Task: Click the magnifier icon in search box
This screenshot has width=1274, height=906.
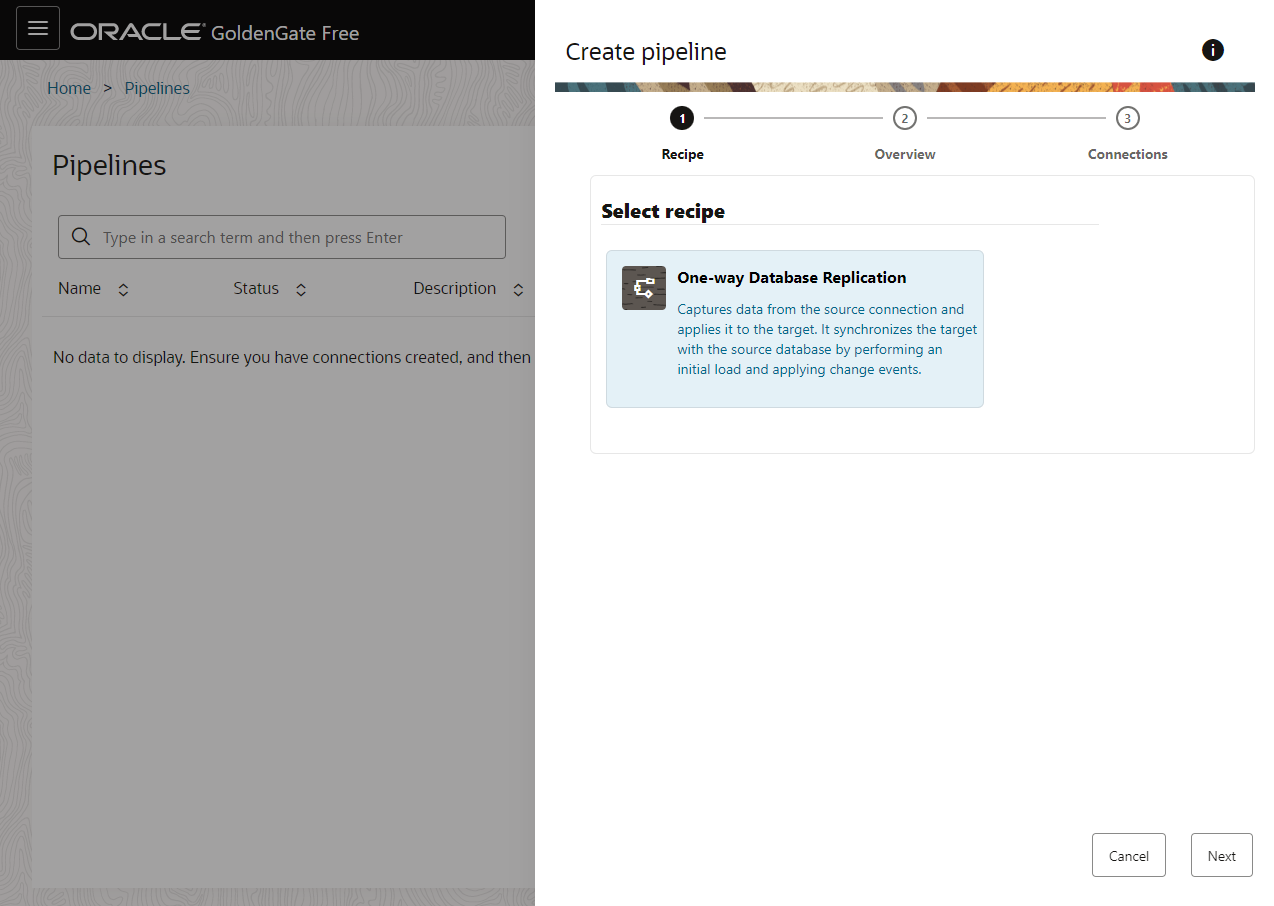Action: 81,237
